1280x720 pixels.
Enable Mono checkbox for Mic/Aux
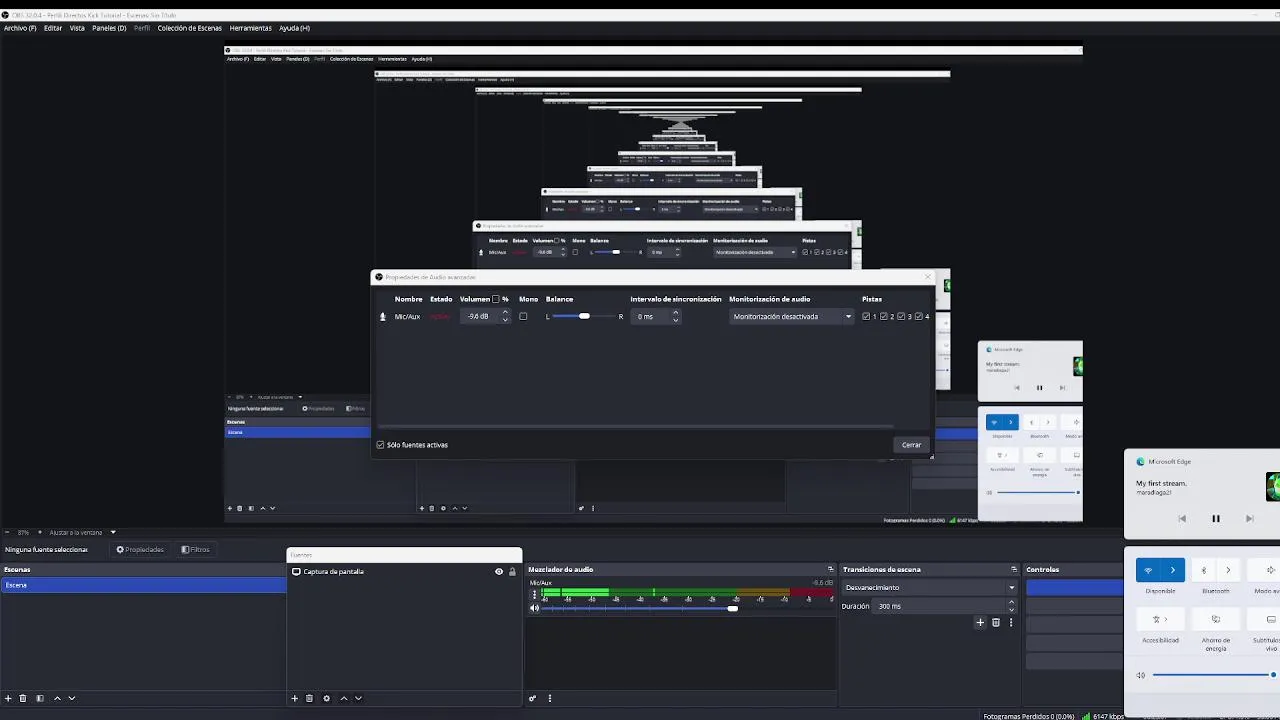click(523, 316)
